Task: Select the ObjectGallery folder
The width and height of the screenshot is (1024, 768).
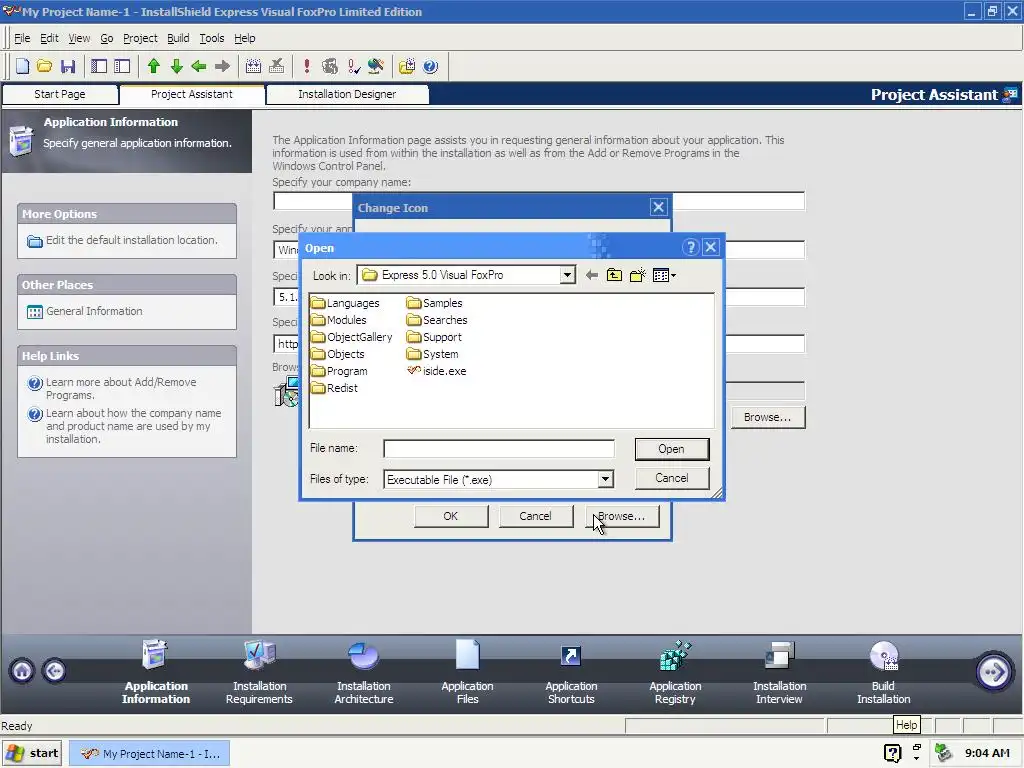Action: tap(352, 337)
